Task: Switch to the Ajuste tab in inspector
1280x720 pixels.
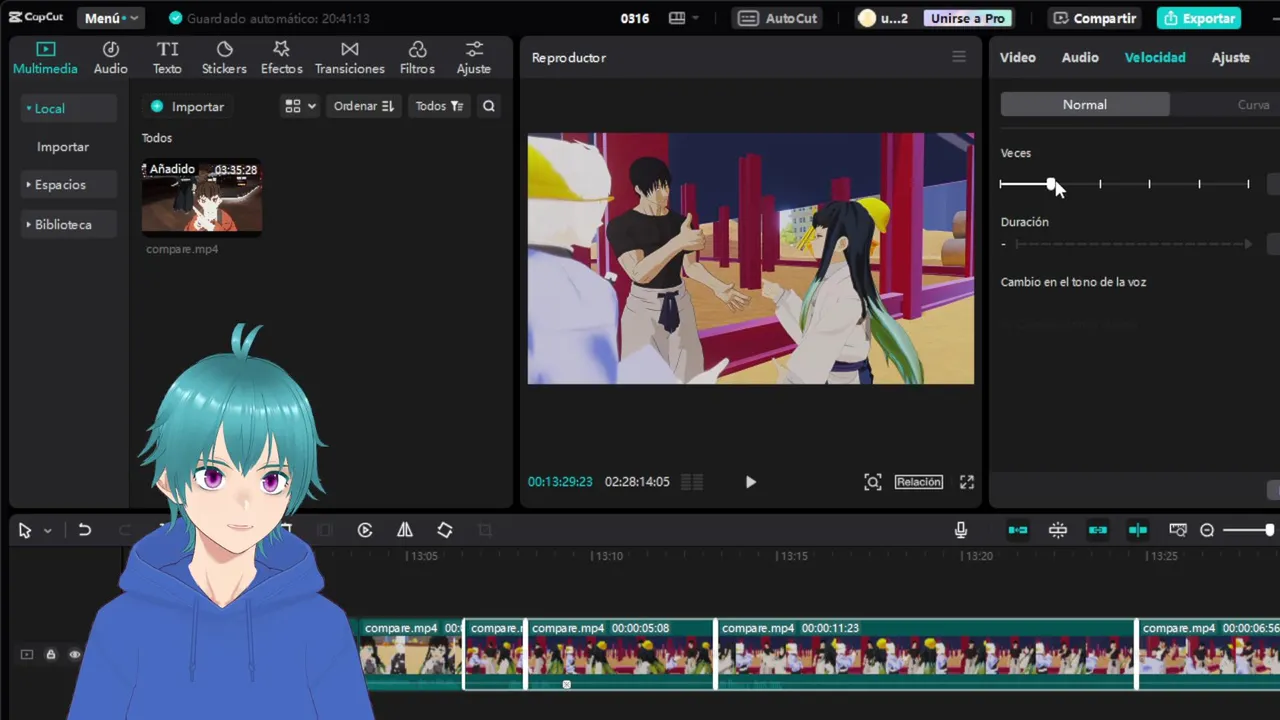Action: click(1231, 58)
